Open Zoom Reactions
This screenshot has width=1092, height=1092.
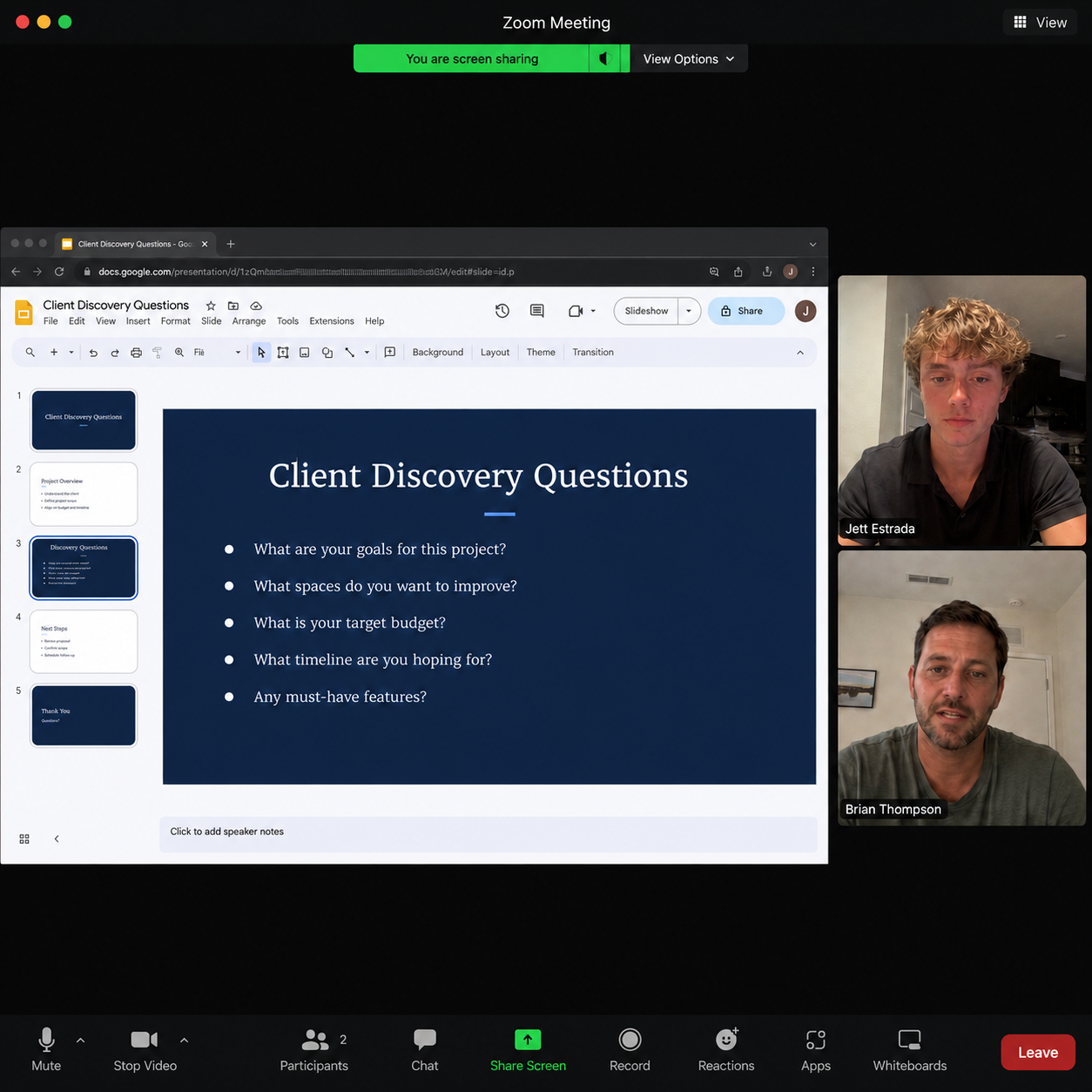coord(726,1049)
